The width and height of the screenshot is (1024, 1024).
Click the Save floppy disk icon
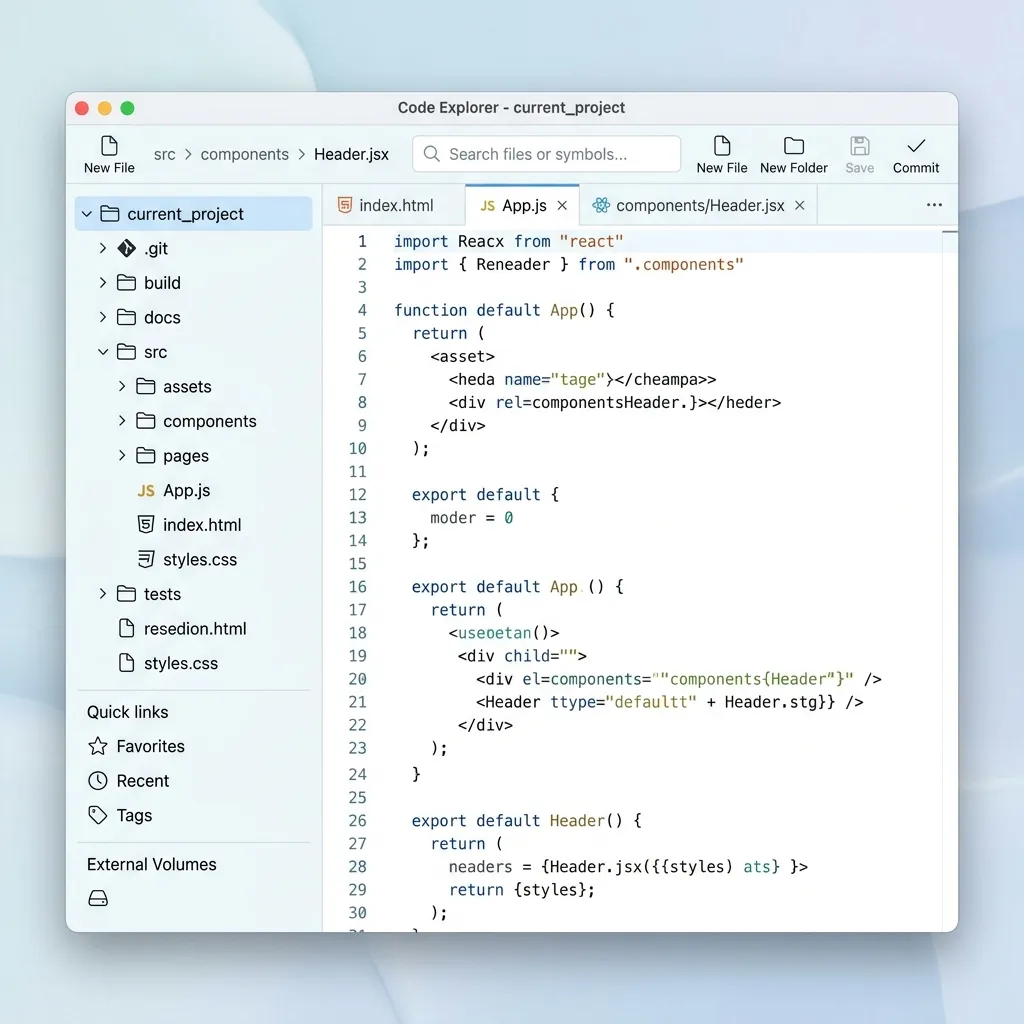click(x=859, y=146)
